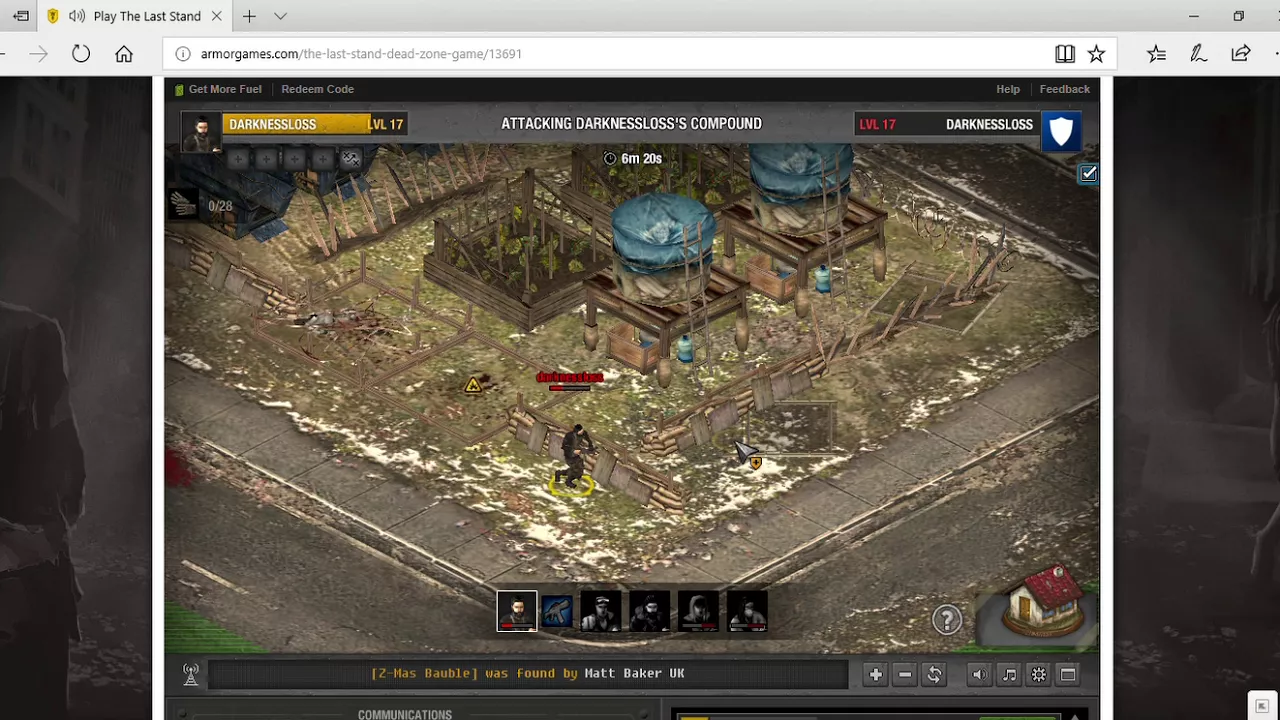1280x720 pixels.
Task: Toggle fullscreen mode for the game
Action: 1068,675
